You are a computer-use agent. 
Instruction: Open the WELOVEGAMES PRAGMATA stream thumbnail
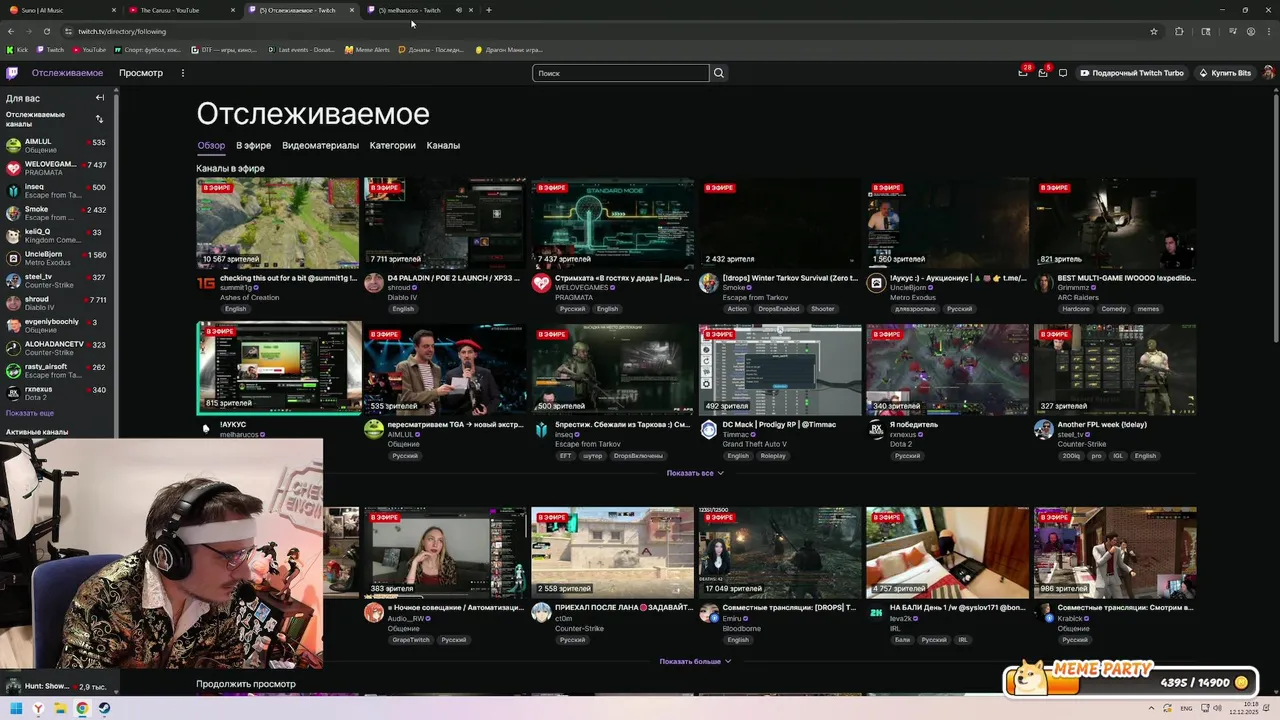[x=612, y=223]
